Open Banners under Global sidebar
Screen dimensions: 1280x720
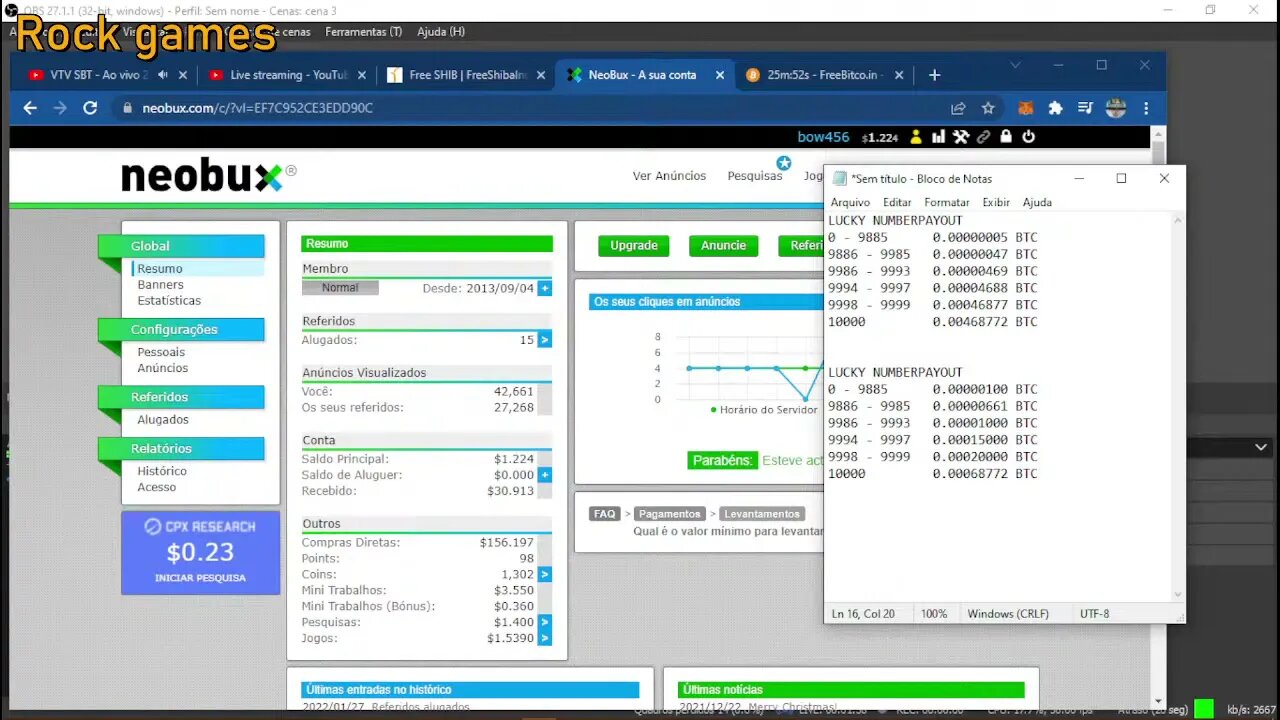click(160, 285)
